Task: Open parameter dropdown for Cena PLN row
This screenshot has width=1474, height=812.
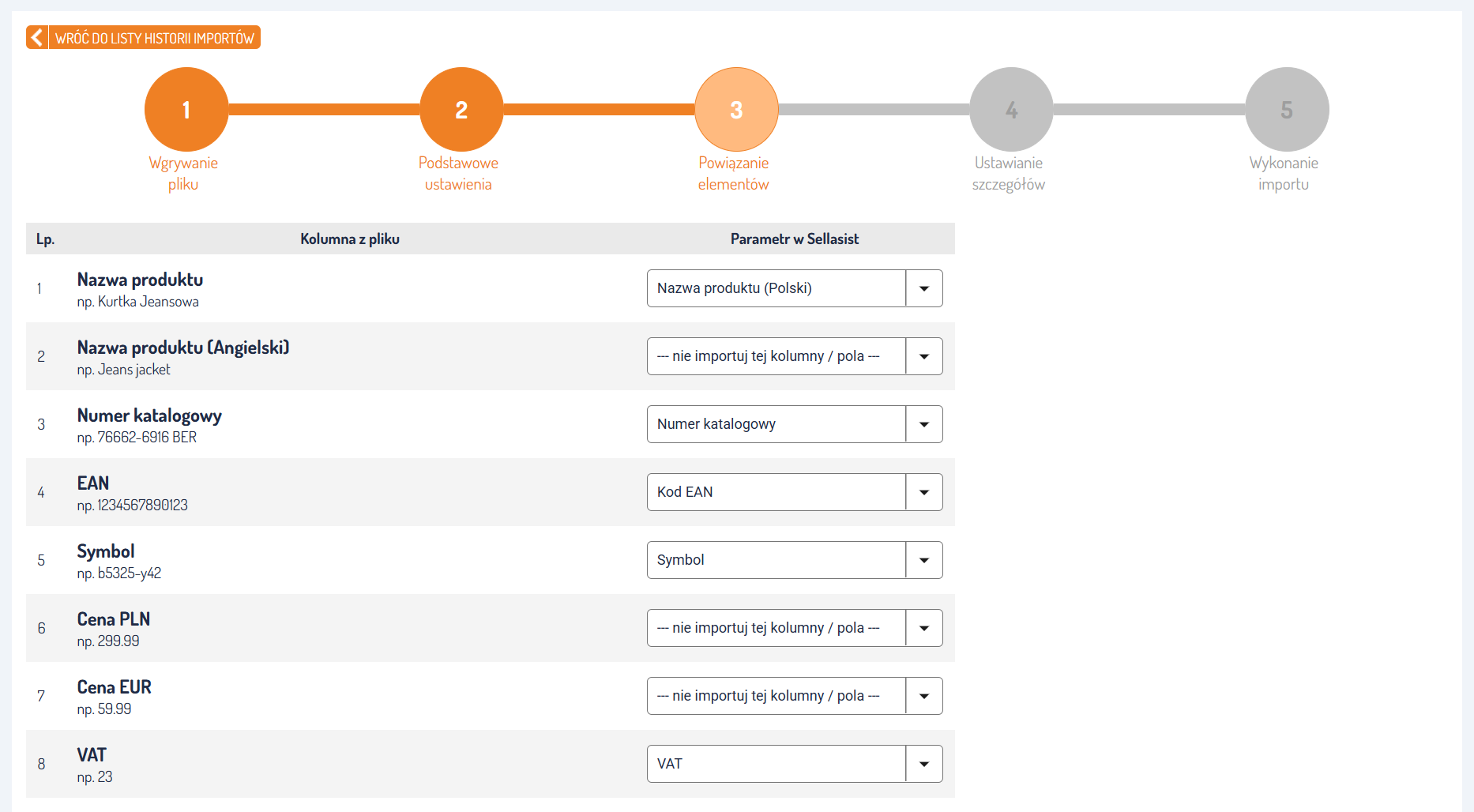Action: pos(794,628)
